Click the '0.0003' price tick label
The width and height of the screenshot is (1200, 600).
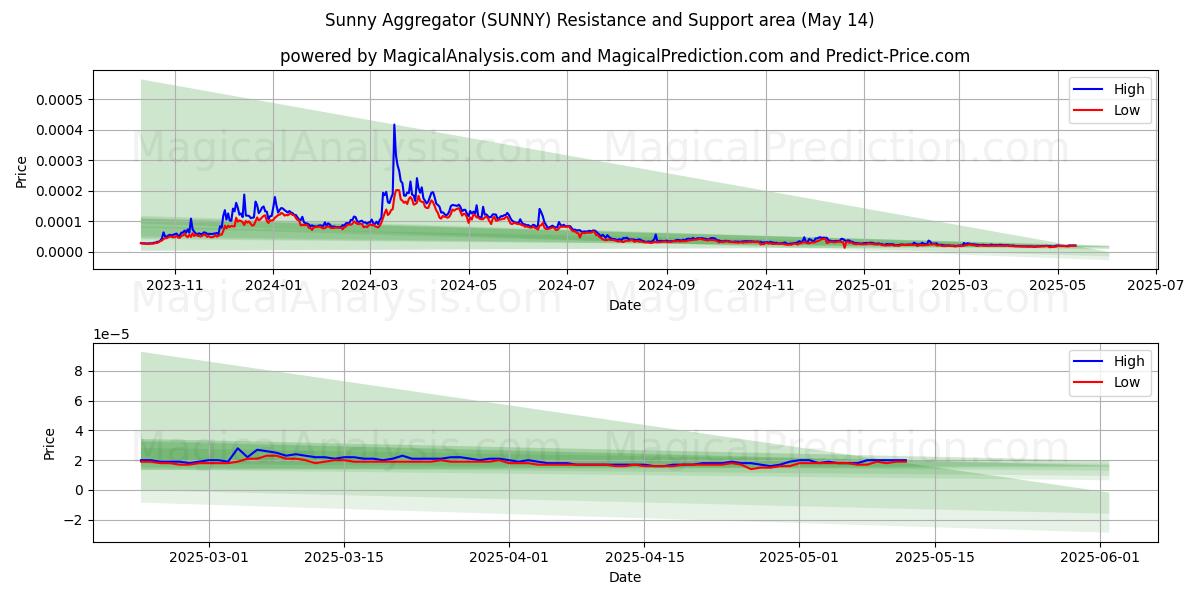click(x=60, y=161)
